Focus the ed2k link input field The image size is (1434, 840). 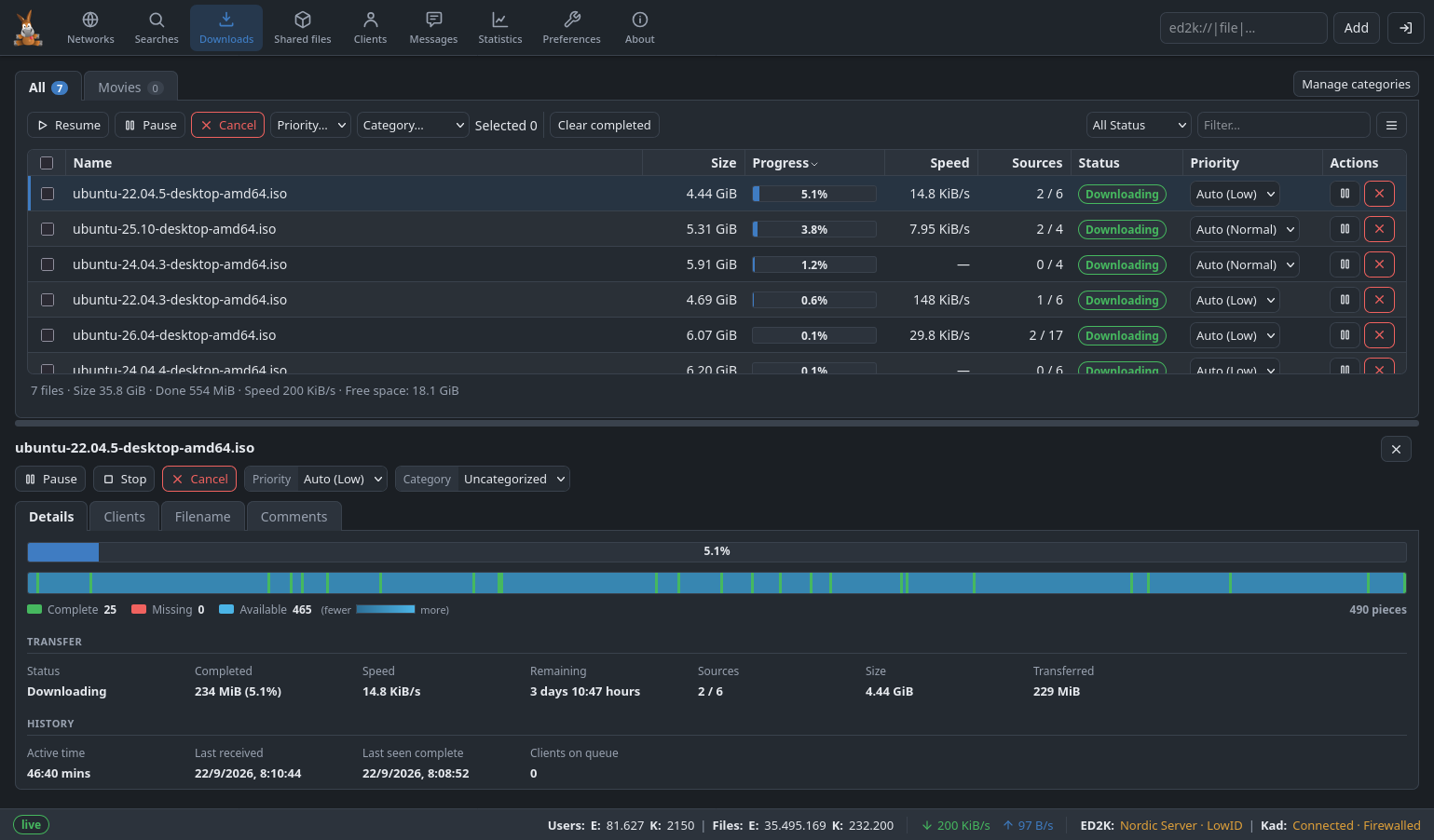pyautogui.click(x=1243, y=28)
